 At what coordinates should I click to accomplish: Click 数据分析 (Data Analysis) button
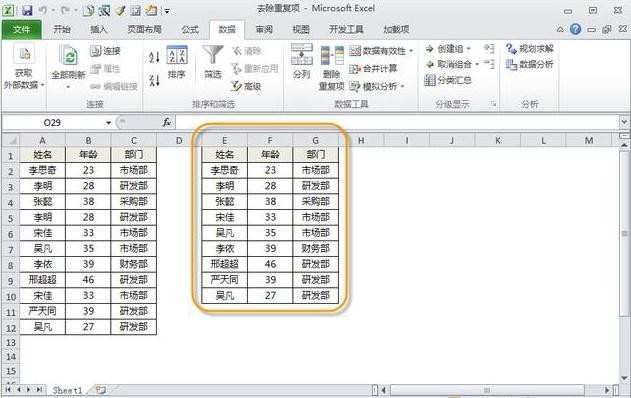pos(530,64)
